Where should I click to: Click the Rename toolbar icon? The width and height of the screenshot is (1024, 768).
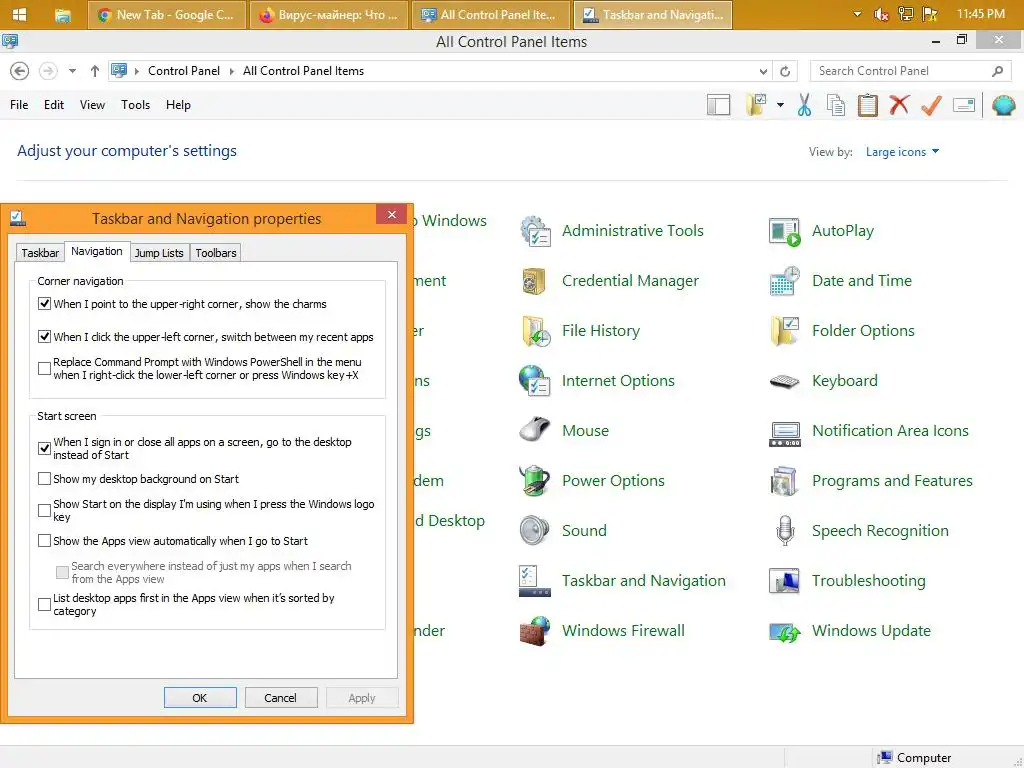pyautogui.click(x=964, y=104)
